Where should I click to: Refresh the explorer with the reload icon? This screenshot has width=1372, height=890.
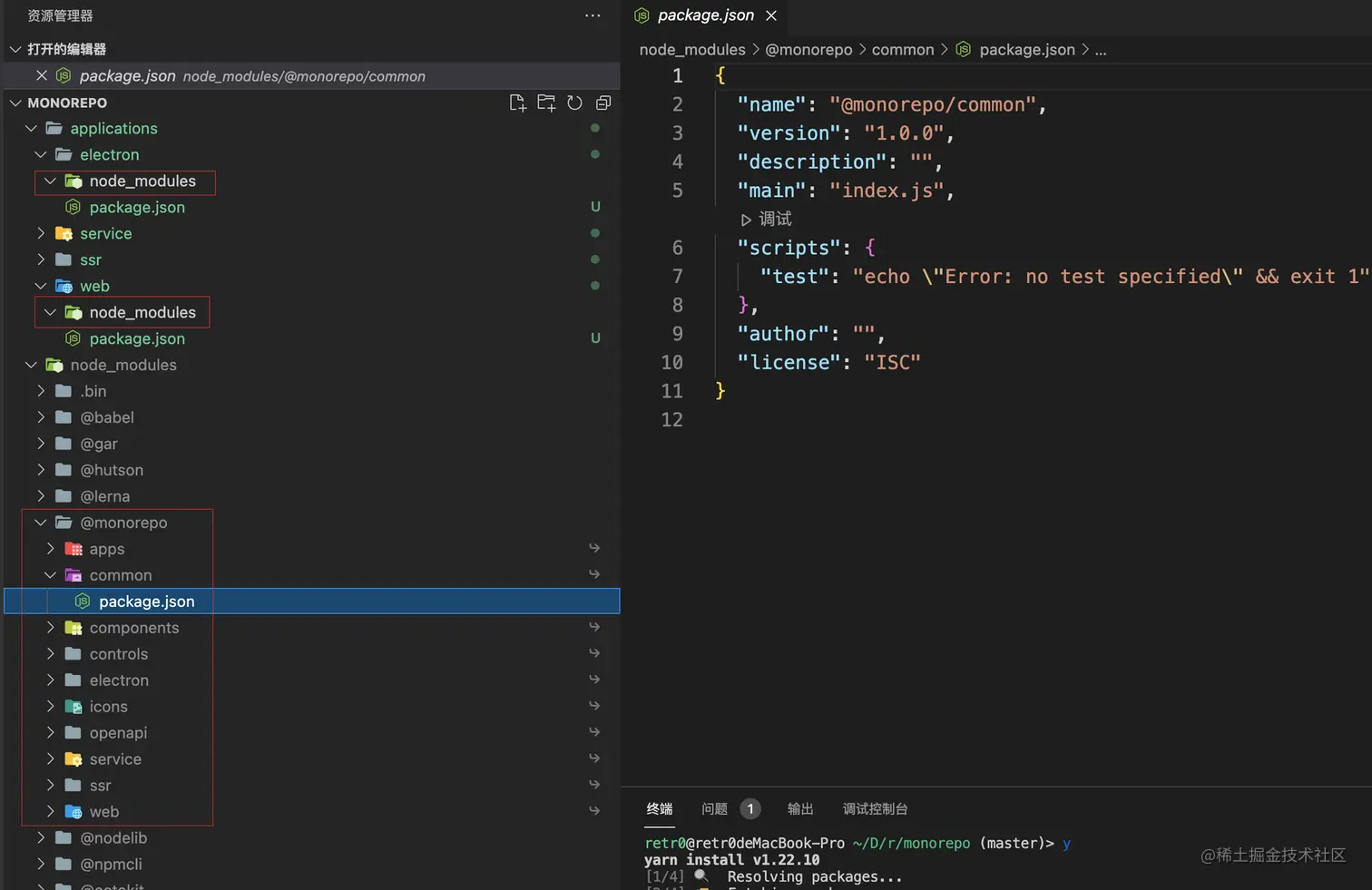[574, 103]
